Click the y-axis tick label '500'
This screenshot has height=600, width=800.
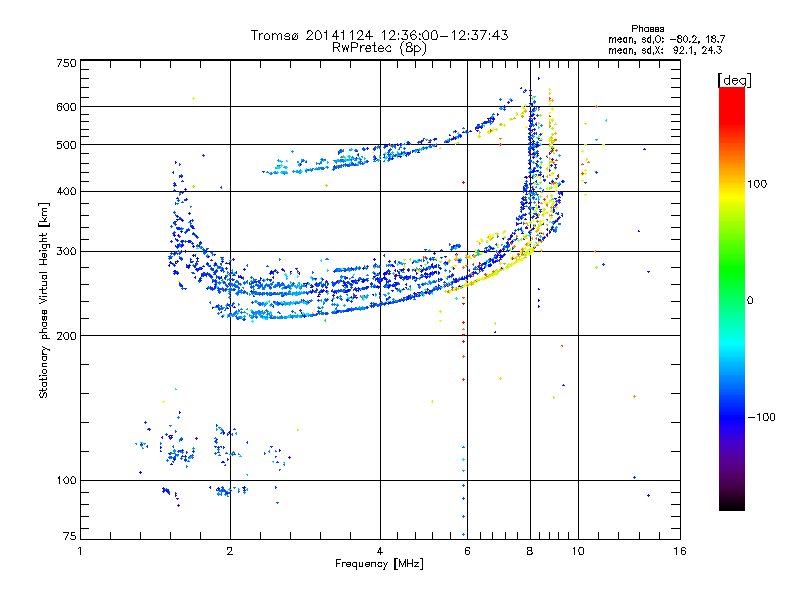(66, 145)
